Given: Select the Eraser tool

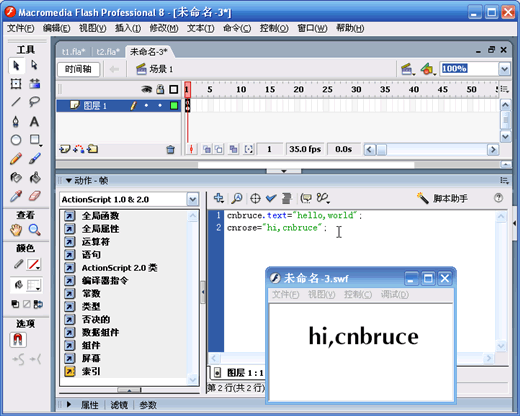Looking at the screenshot, I should pos(34,196).
